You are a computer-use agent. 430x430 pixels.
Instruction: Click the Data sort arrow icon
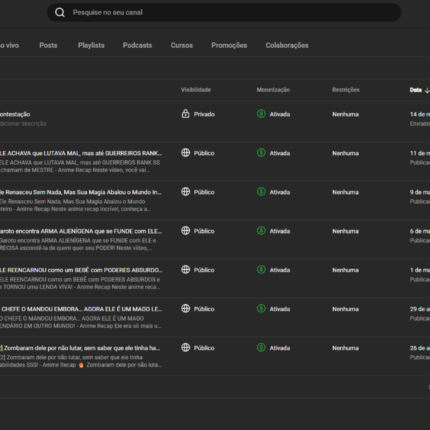coord(427,90)
